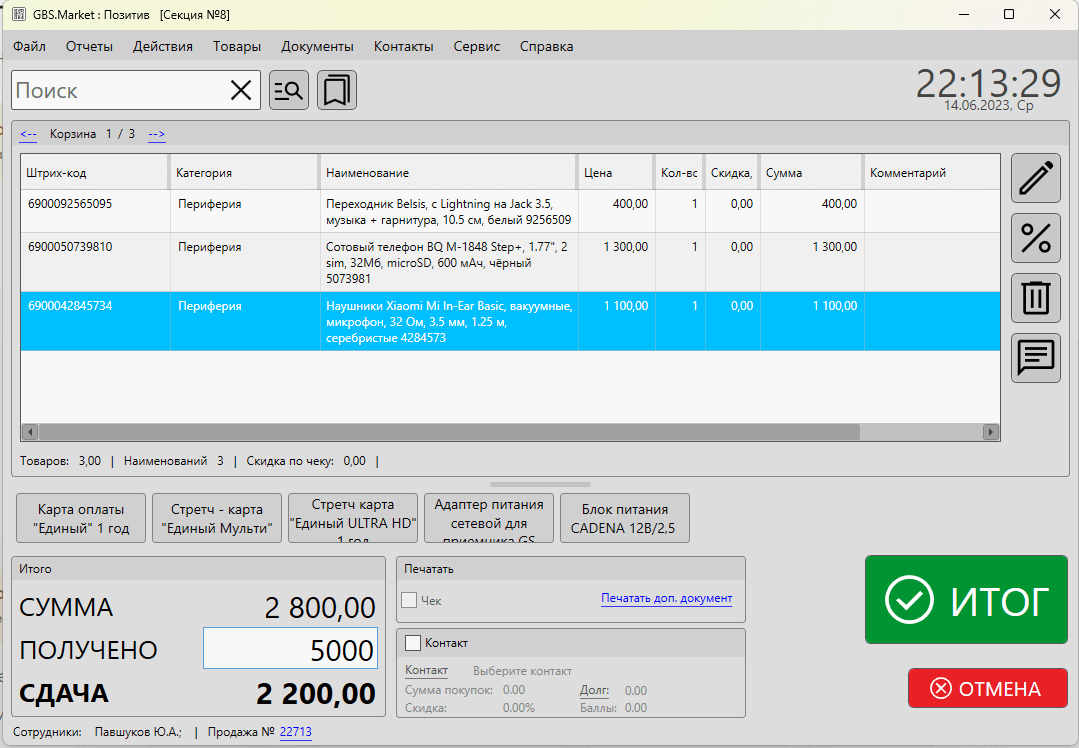Open the Отчеты menu
The width and height of the screenshot is (1079, 748).
pyautogui.click(x=89, y=46)
